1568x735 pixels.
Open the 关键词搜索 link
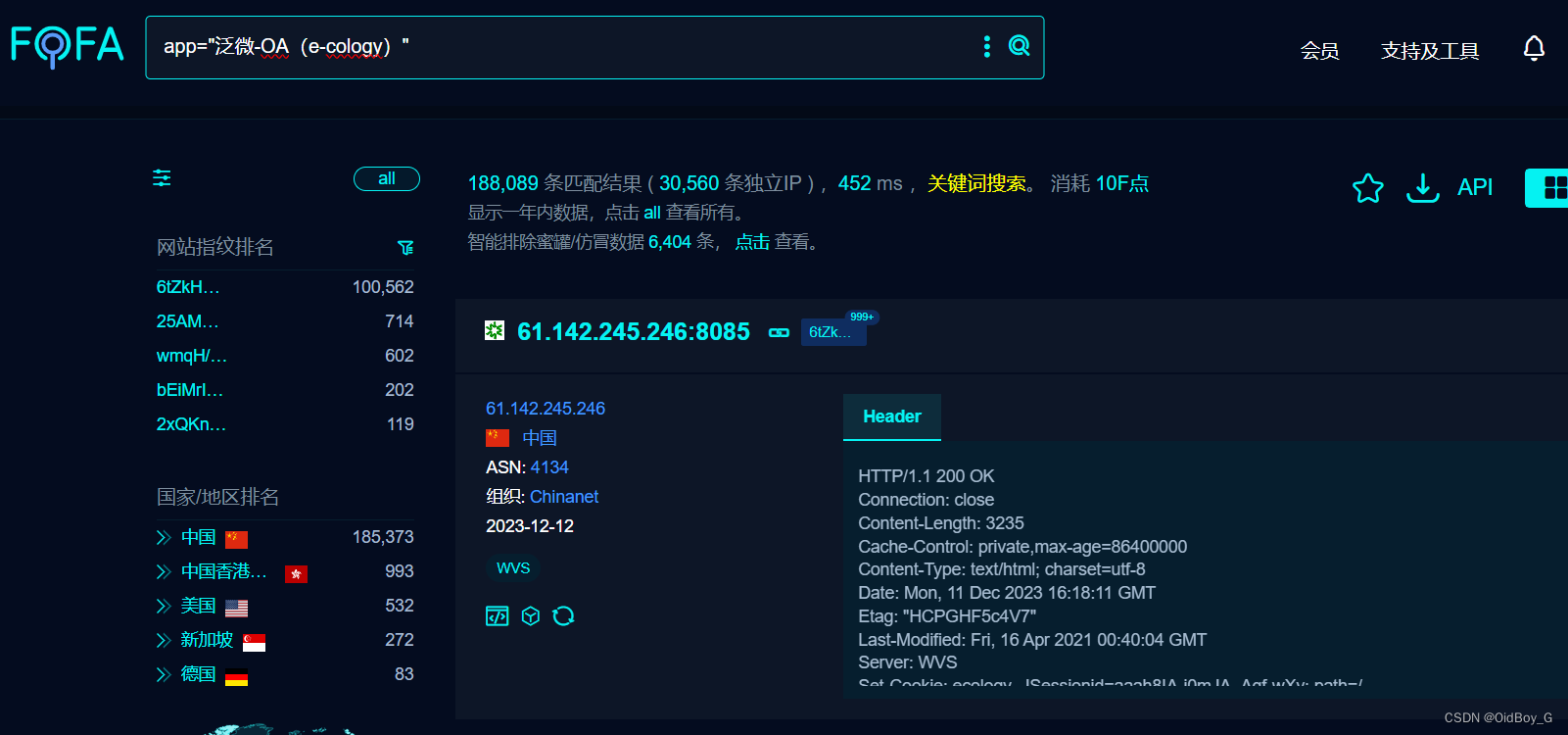click(x=976, y=183)
